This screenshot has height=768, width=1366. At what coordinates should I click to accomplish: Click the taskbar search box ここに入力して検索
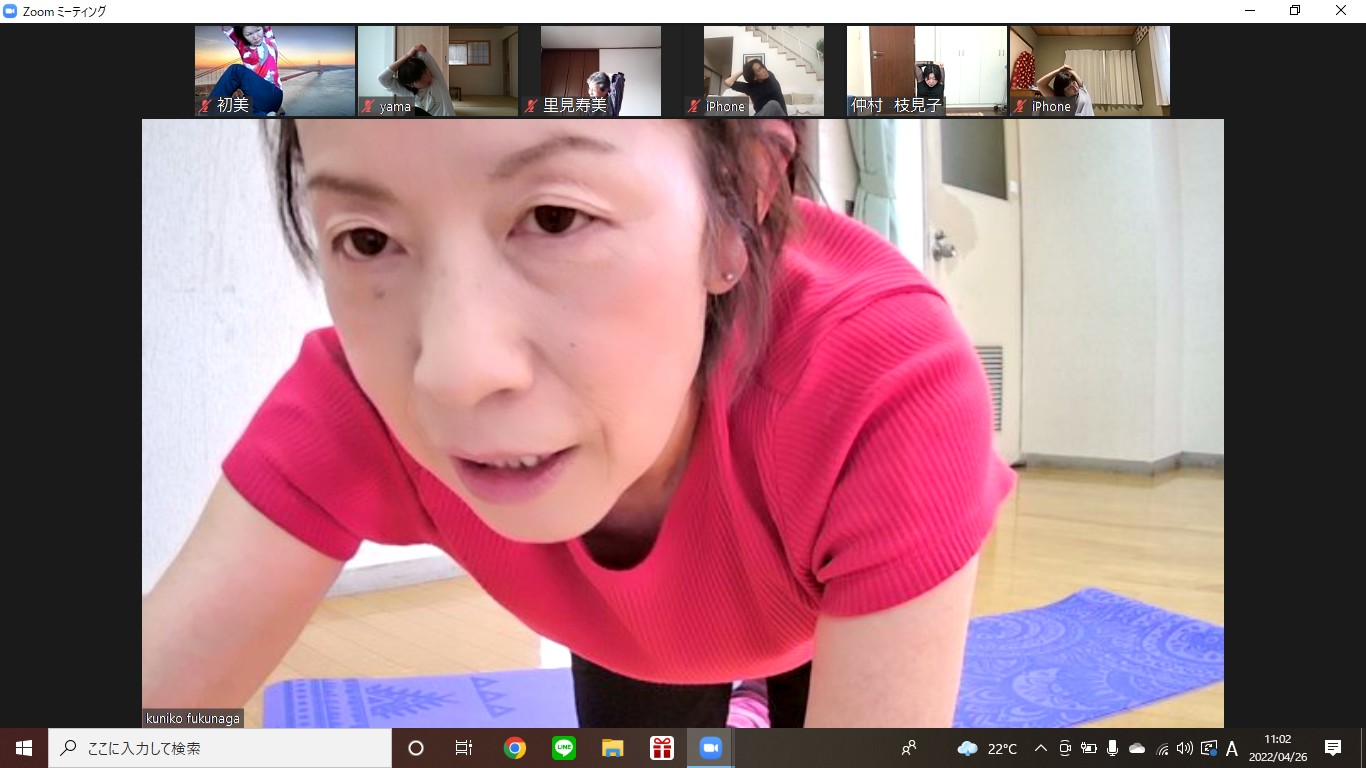220,748
